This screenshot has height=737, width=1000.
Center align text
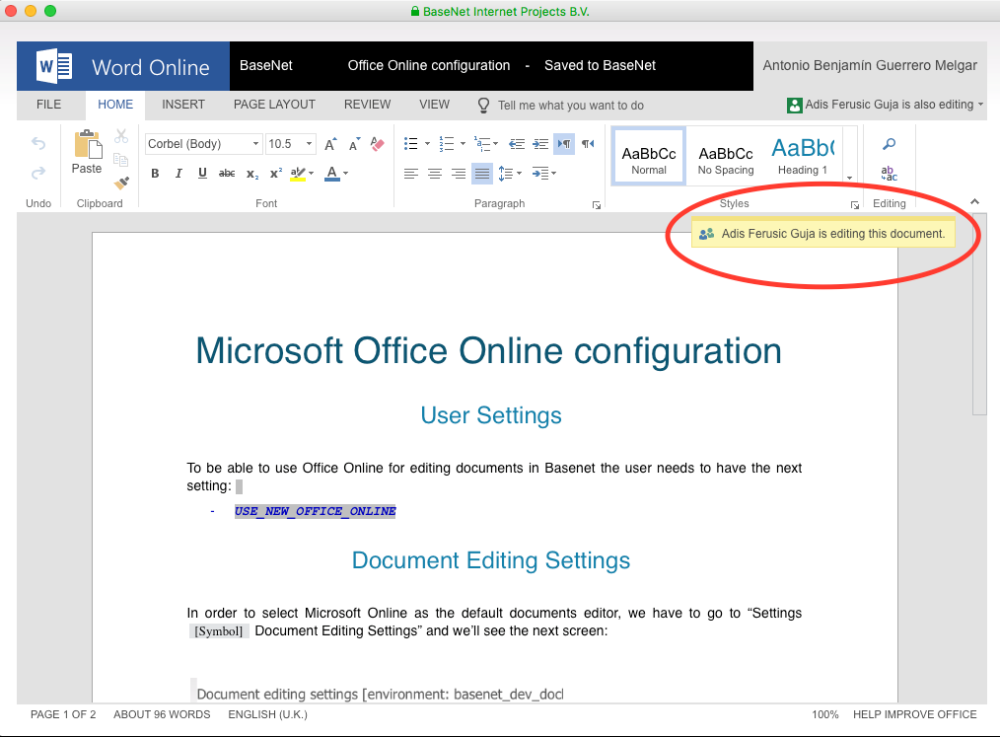click(x=434, y=173)
